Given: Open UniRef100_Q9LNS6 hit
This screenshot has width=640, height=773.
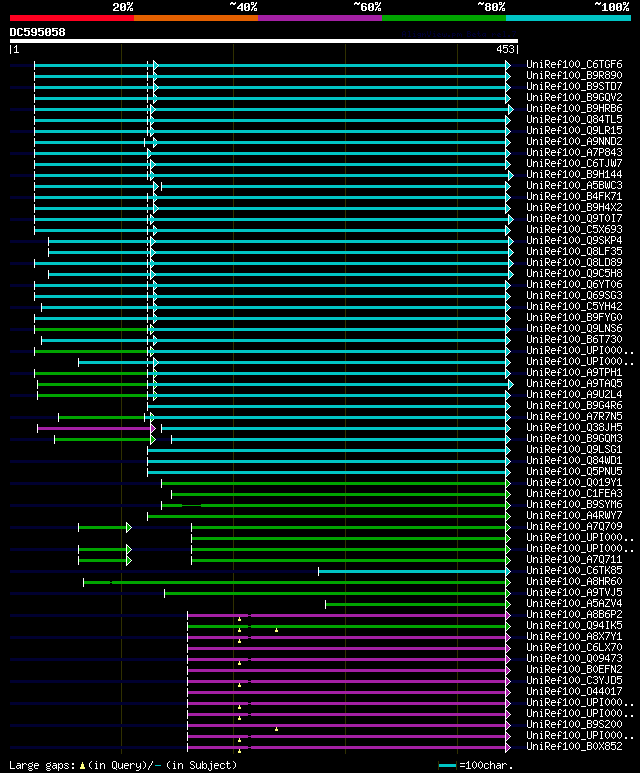Looking at the screenshot, I should point(574,328).
